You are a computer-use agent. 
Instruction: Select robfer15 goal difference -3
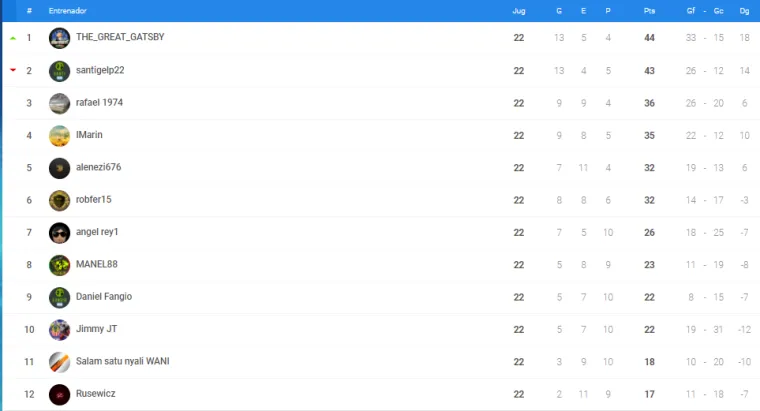tap(744, 200)
